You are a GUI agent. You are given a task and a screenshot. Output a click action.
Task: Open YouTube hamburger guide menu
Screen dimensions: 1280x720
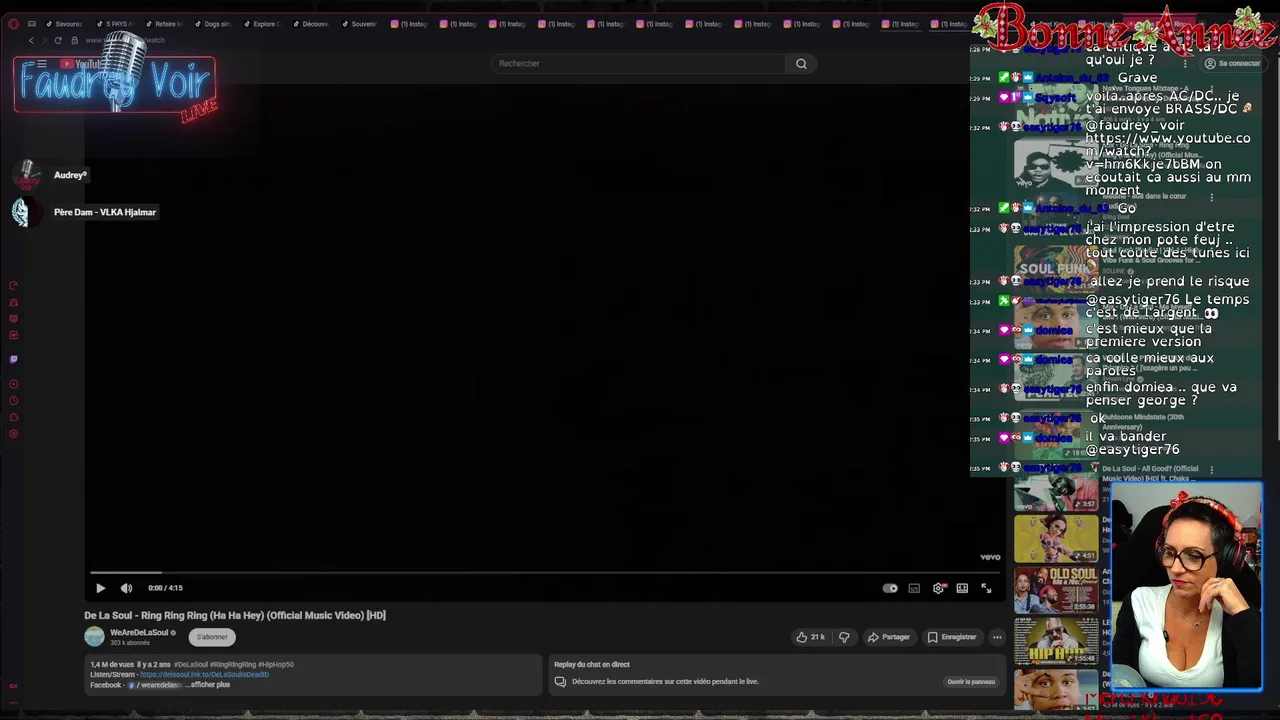(x=41, y=64)
